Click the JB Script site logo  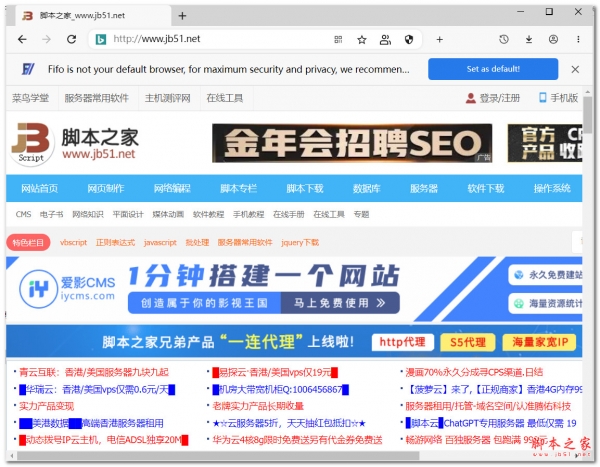(31, 144)
